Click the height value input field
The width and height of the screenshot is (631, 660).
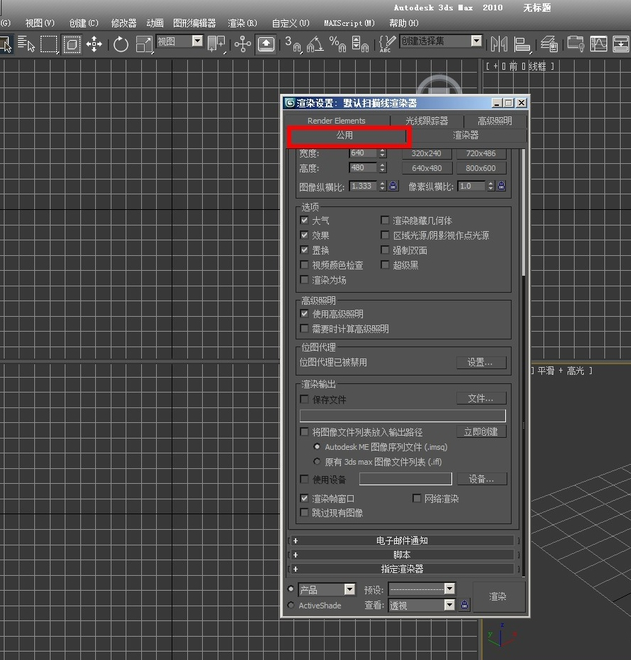[363, 168]
